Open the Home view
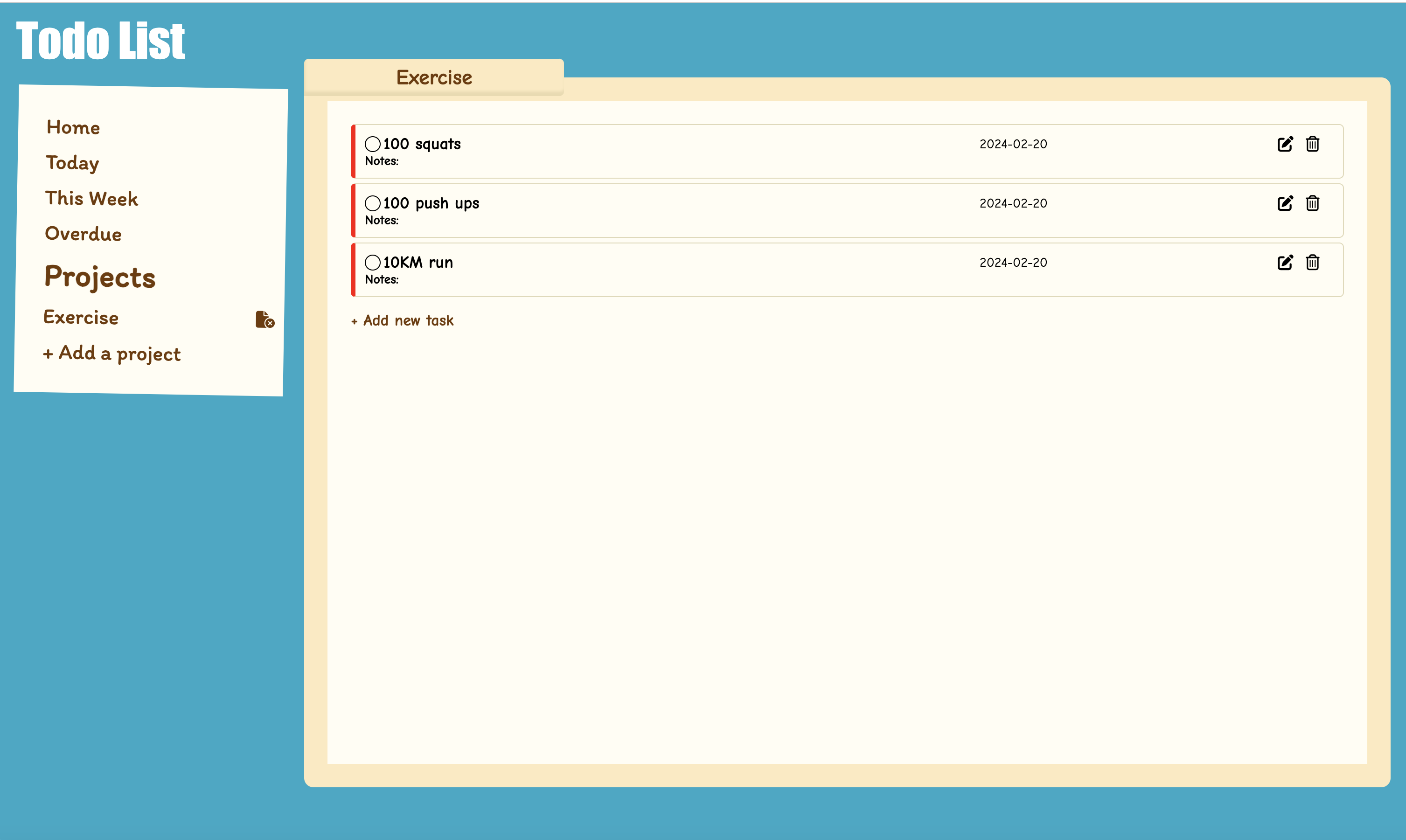The width and height of the screenshot is (1406, 840). 73,127
